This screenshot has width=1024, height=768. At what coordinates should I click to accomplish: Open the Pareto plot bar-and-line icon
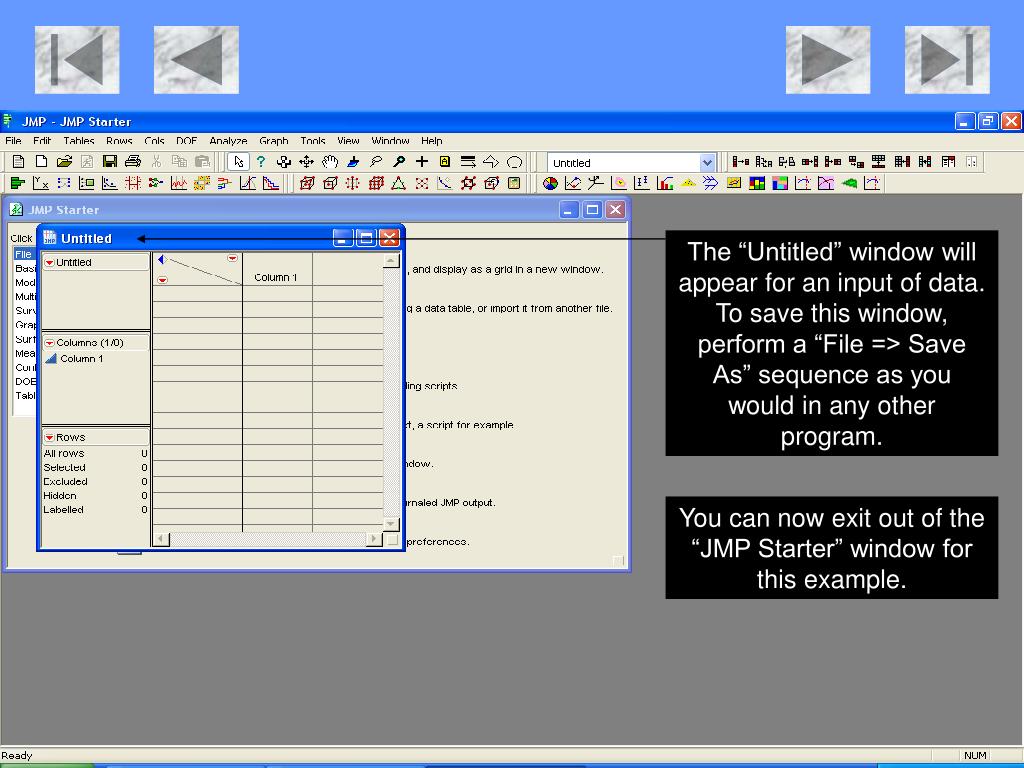click(665, 184)
